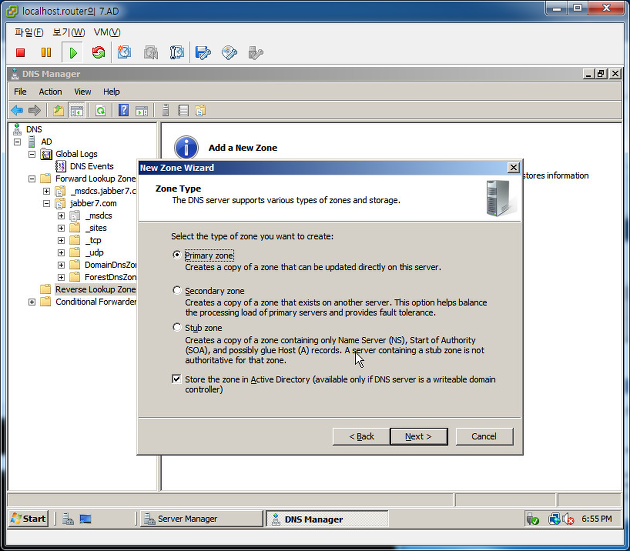Open the Action menu in DNS Manager

tap(50, 92)
